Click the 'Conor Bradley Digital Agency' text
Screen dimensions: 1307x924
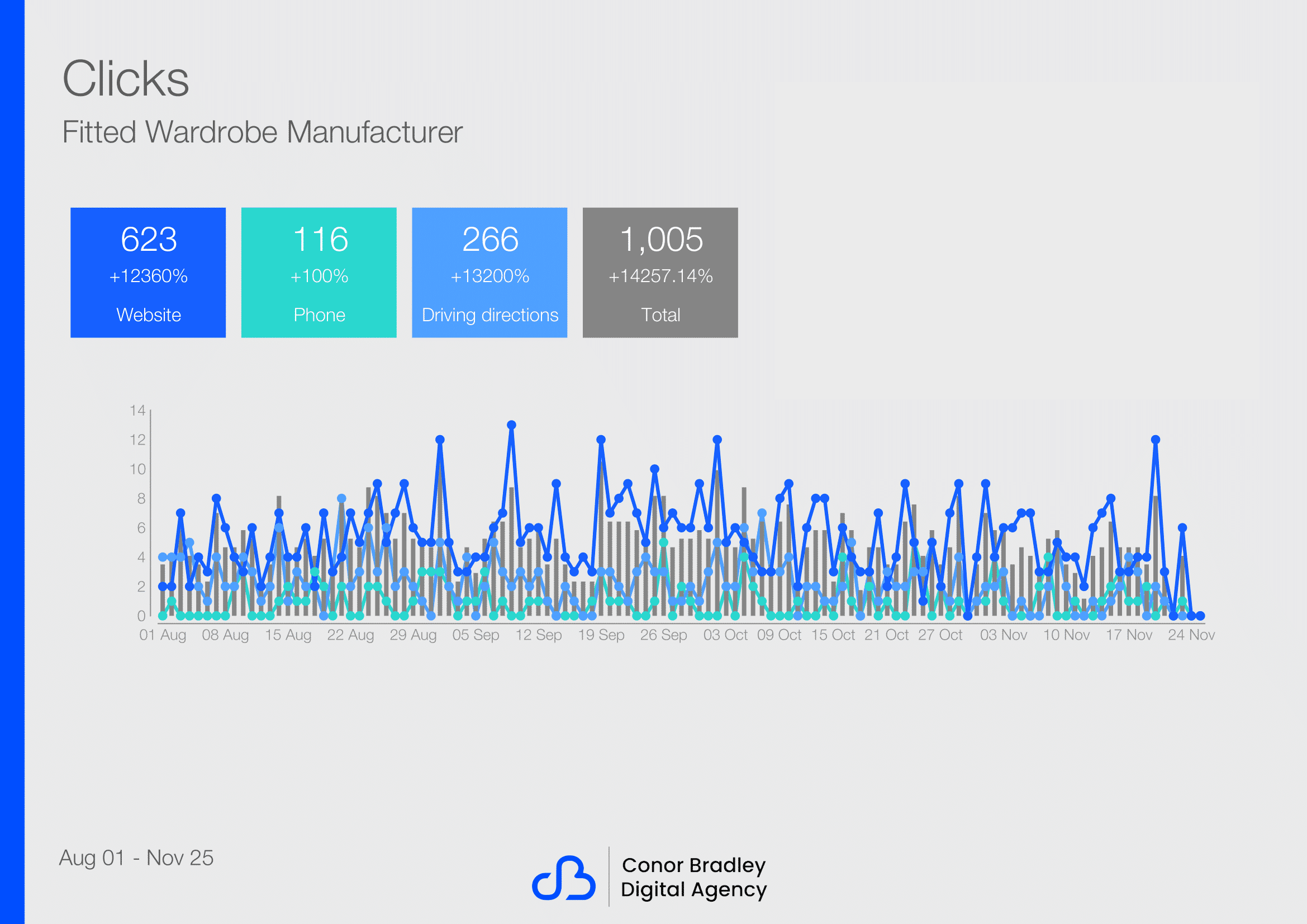click(694, 877)
